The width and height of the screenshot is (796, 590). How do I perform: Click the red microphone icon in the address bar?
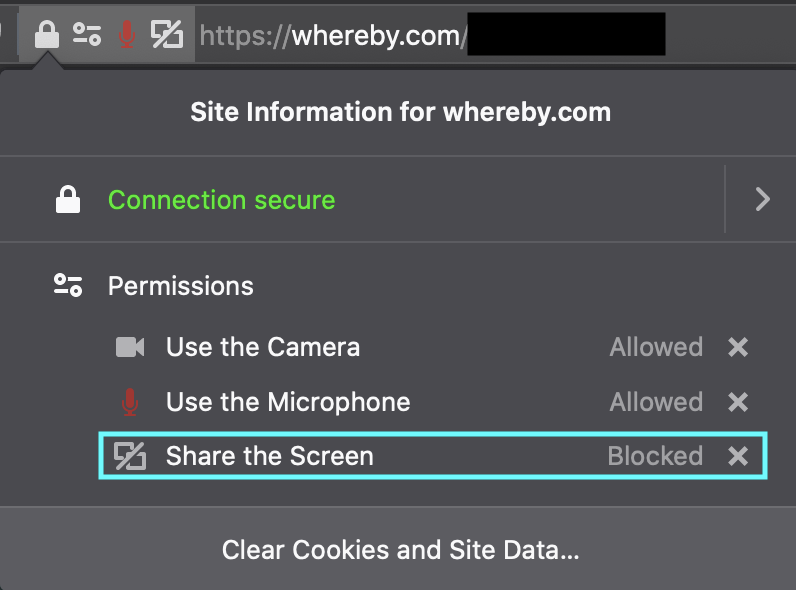(127, 36)
